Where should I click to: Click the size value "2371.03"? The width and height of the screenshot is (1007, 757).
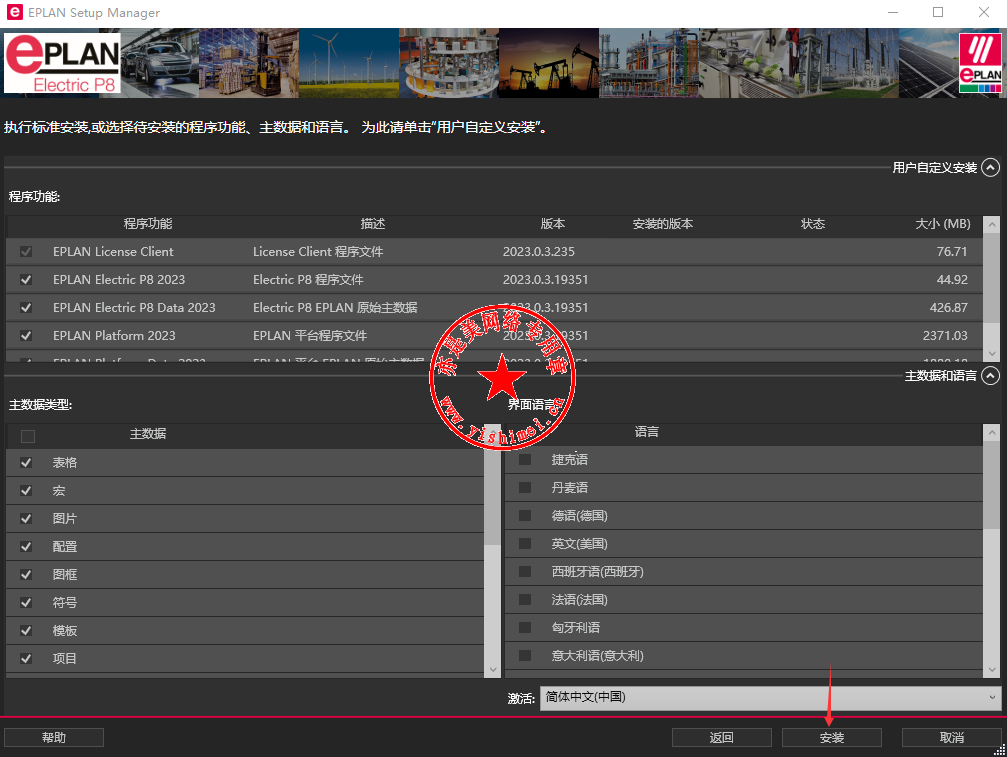[945, 336]
